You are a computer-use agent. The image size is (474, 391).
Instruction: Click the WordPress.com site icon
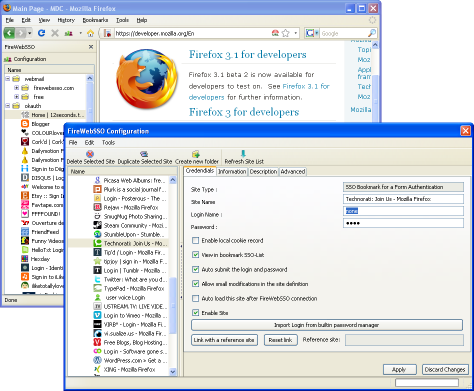[97, 360]
